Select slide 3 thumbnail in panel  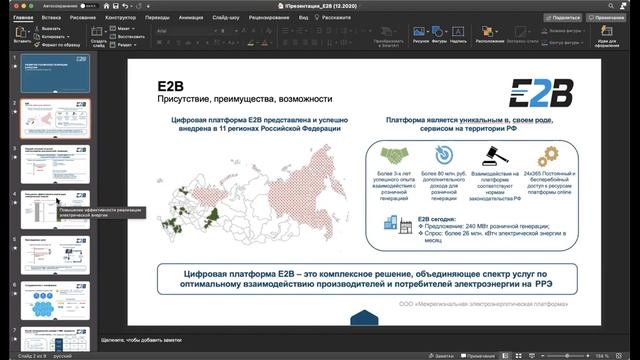tap(55, 164)
